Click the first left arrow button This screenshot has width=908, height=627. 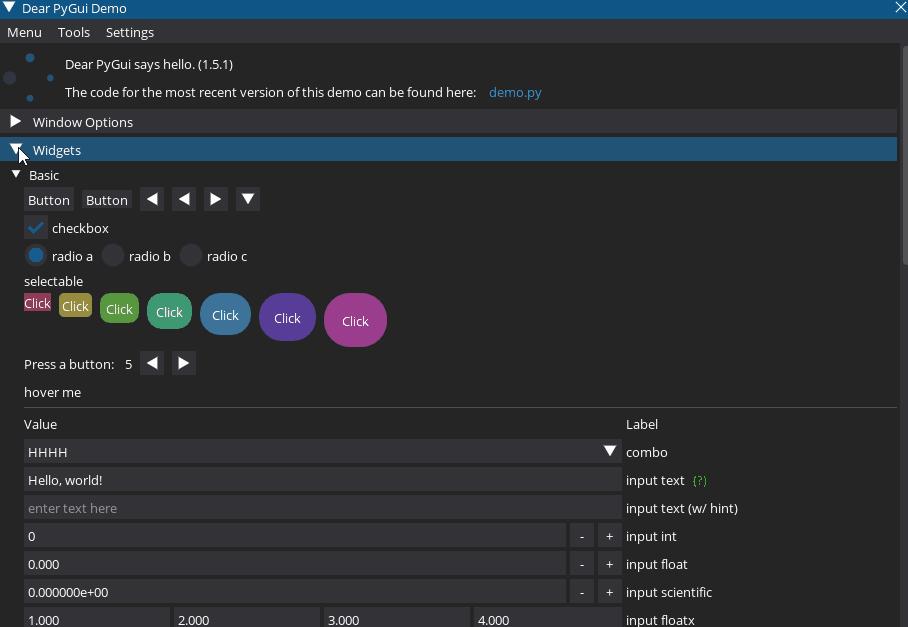coord(152,199)
